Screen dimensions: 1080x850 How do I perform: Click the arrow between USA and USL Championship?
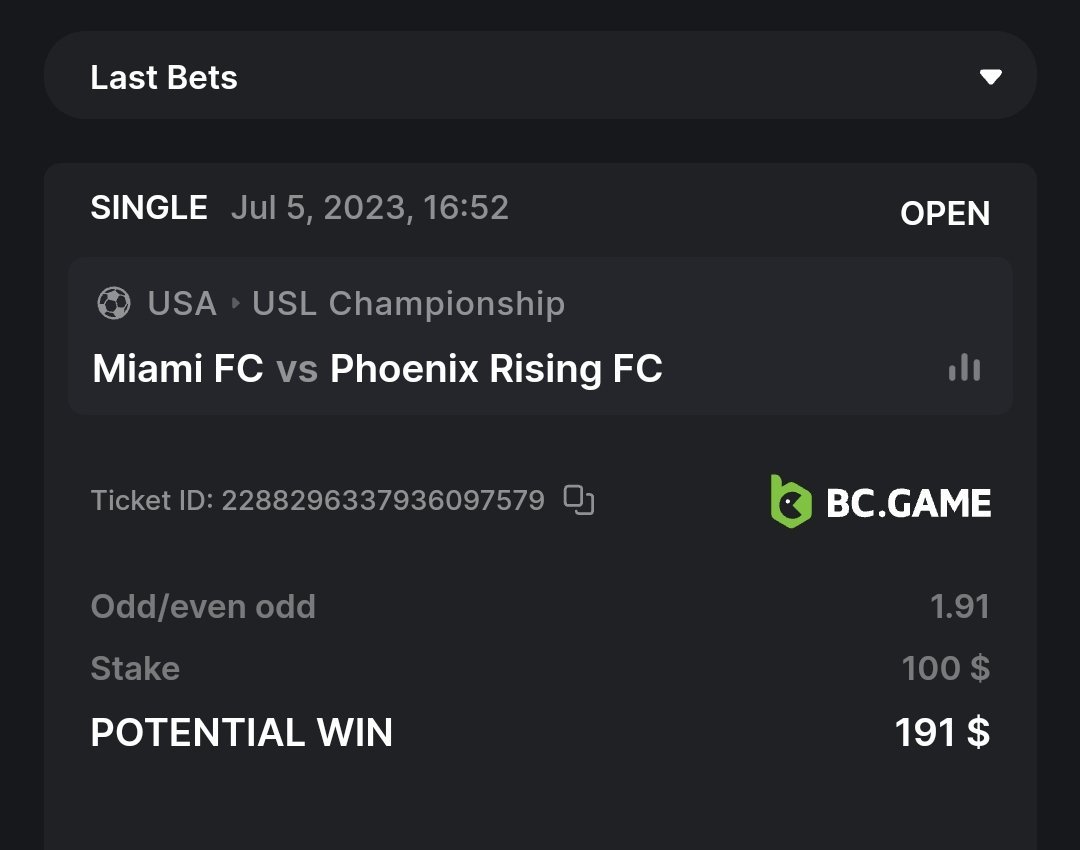pyautogui.click(x=235, y=303)
